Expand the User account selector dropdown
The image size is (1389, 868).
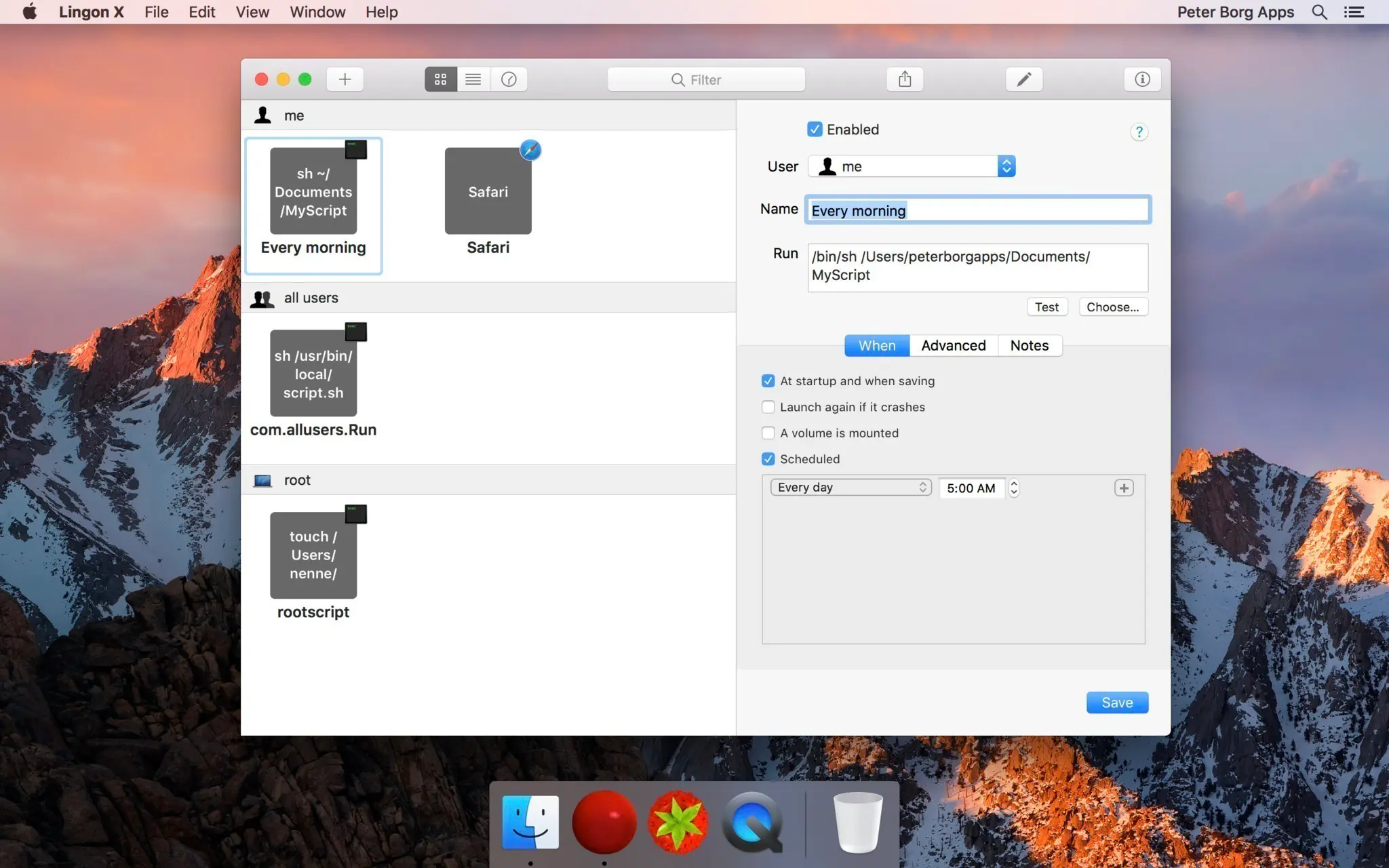click(x=1005, y=166)
